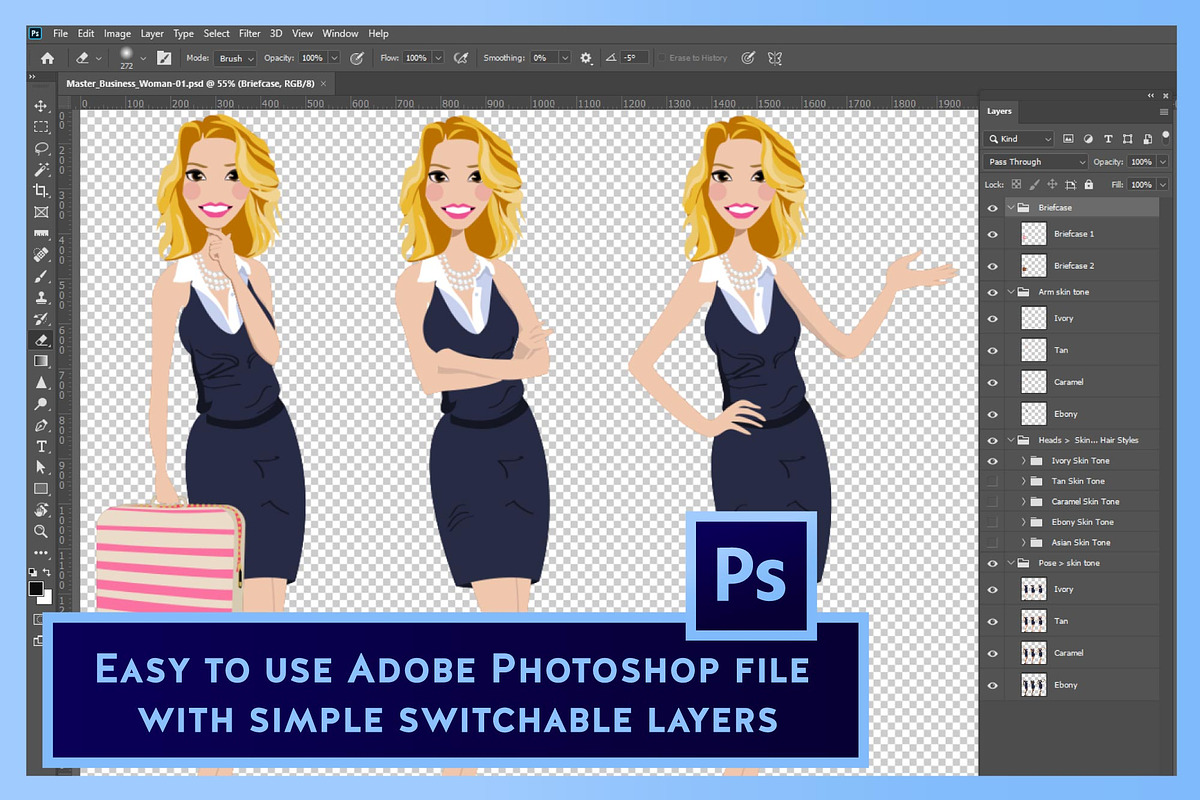Open the Smoothing dropdown arrow

tap(565, 59)
